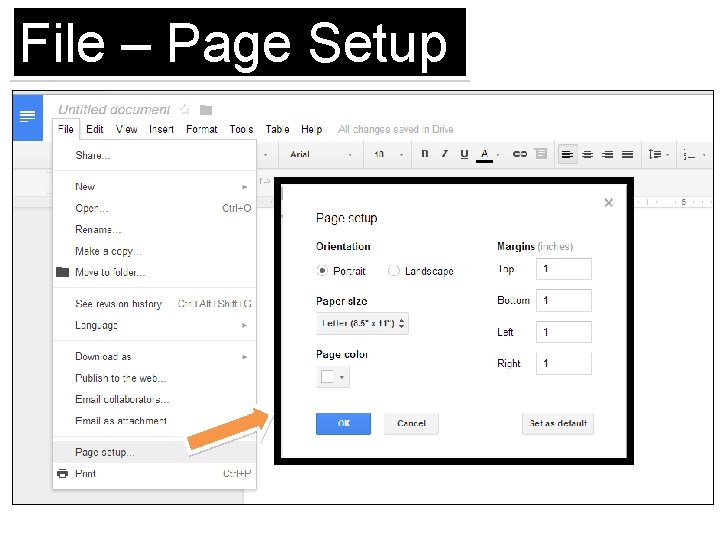
Task: Choose Email as attachment
Action: 155,421
